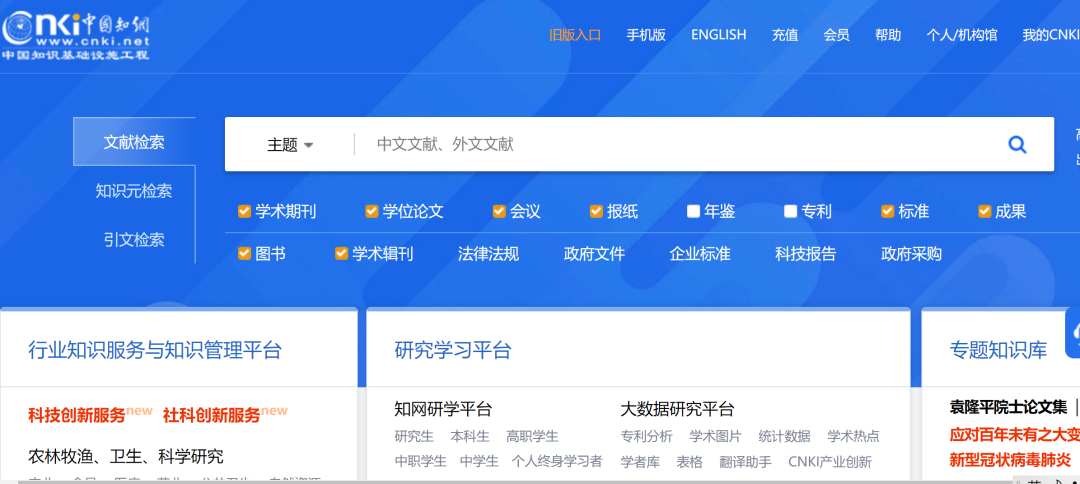Open the 研究生 link
The width and height of the screenshot is (1080, 484).
[415, 436]
